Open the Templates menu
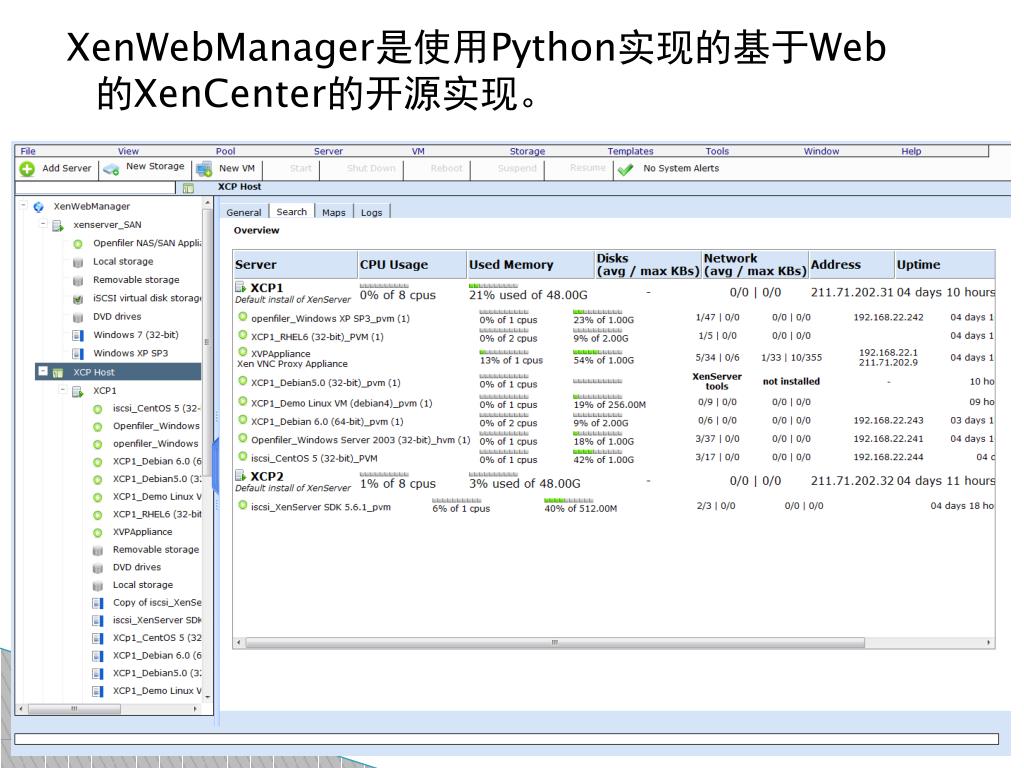The height and width of the screenshot is (768, 1024). click(x=630, y=151)
